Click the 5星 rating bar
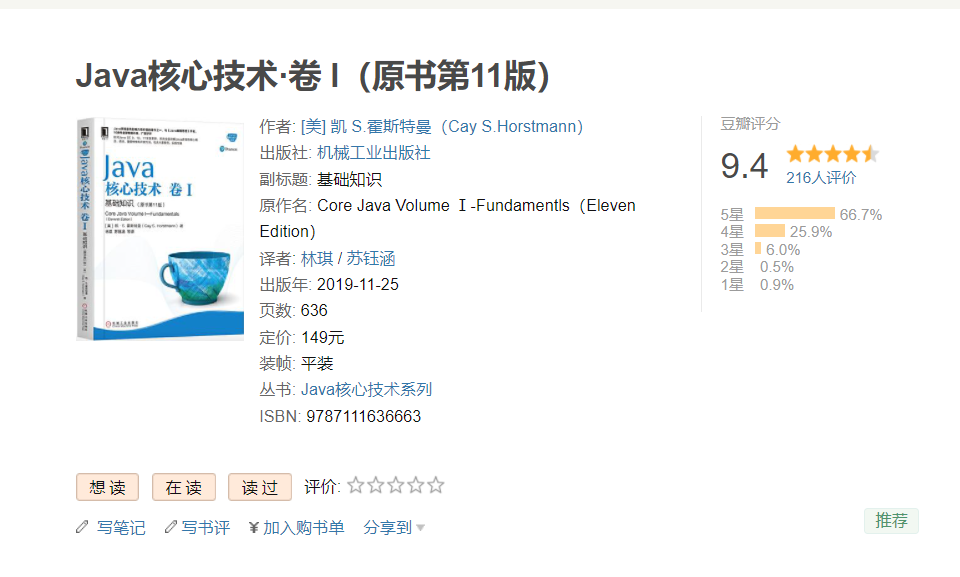Image resolution: width=960 pixels, height=577 pixels. (x=795, y=213)
